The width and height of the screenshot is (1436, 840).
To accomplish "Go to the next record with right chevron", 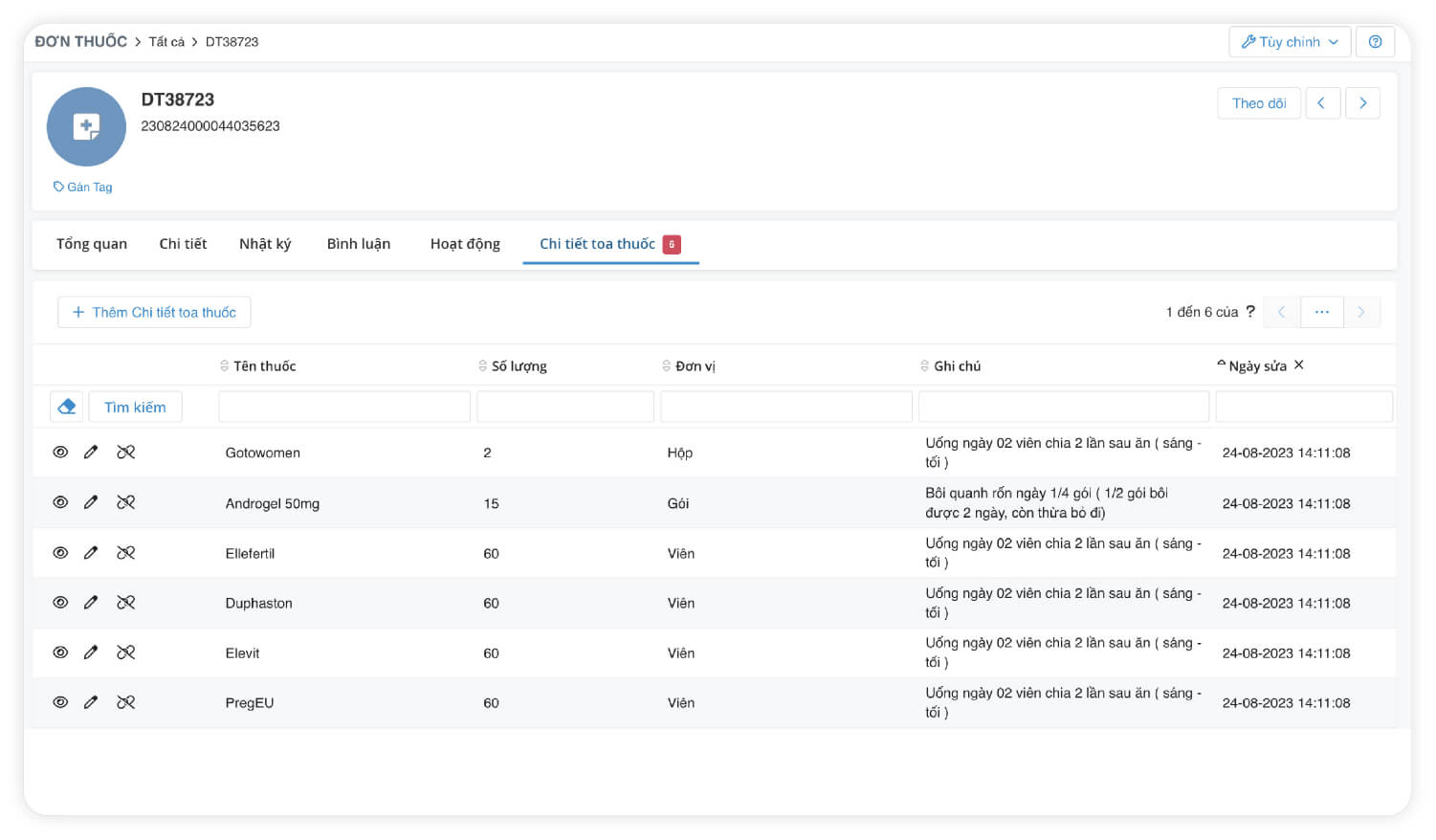I will point(1362,103).
